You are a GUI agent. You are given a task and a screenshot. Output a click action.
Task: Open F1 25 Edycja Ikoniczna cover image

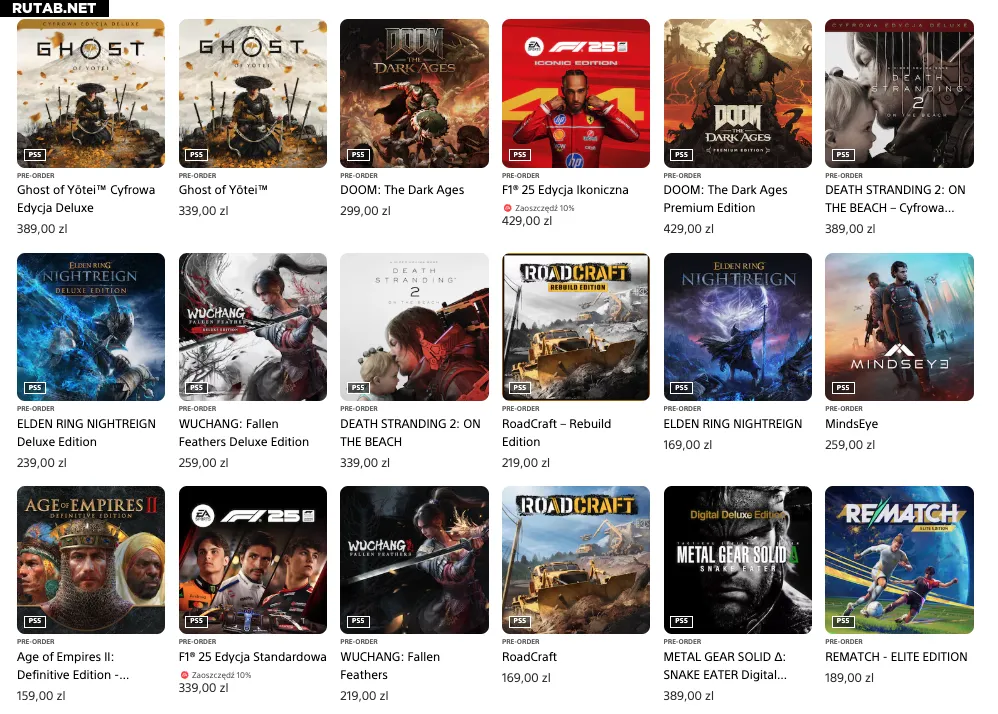[576, 94]
